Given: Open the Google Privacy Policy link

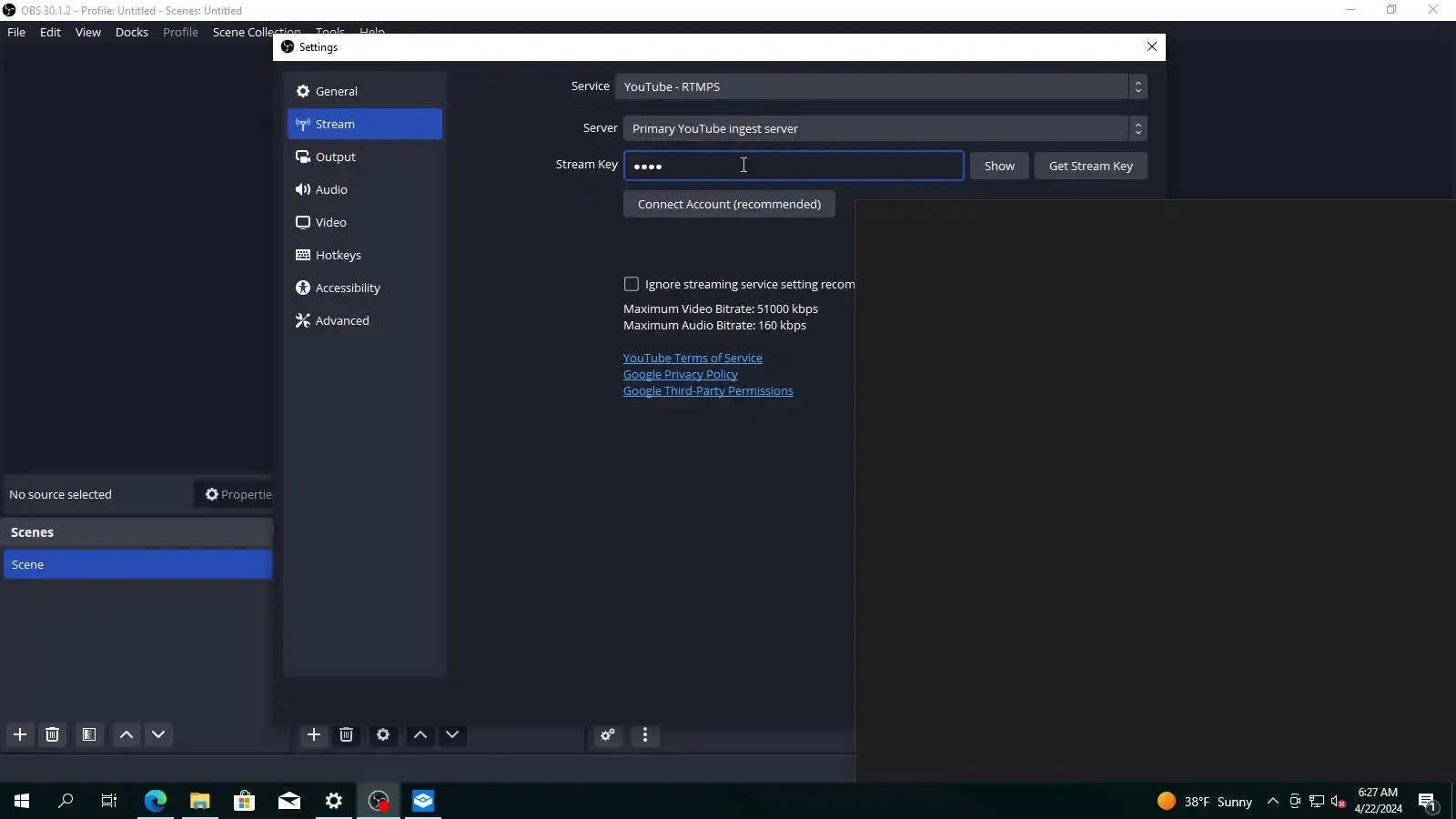Looking at the screenshot, I should click(681, 374).
